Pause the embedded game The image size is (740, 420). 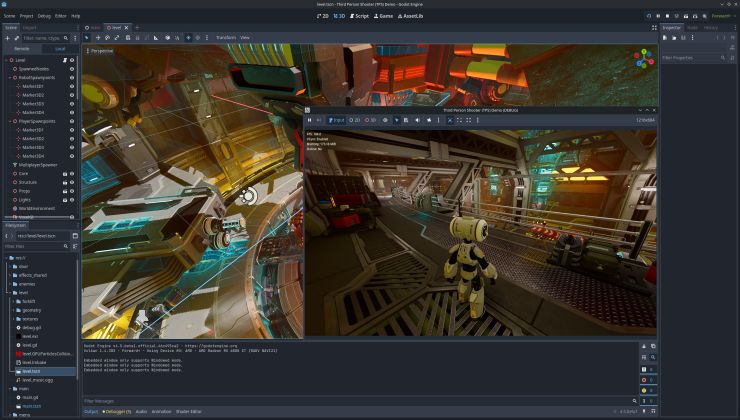(310, 120)
